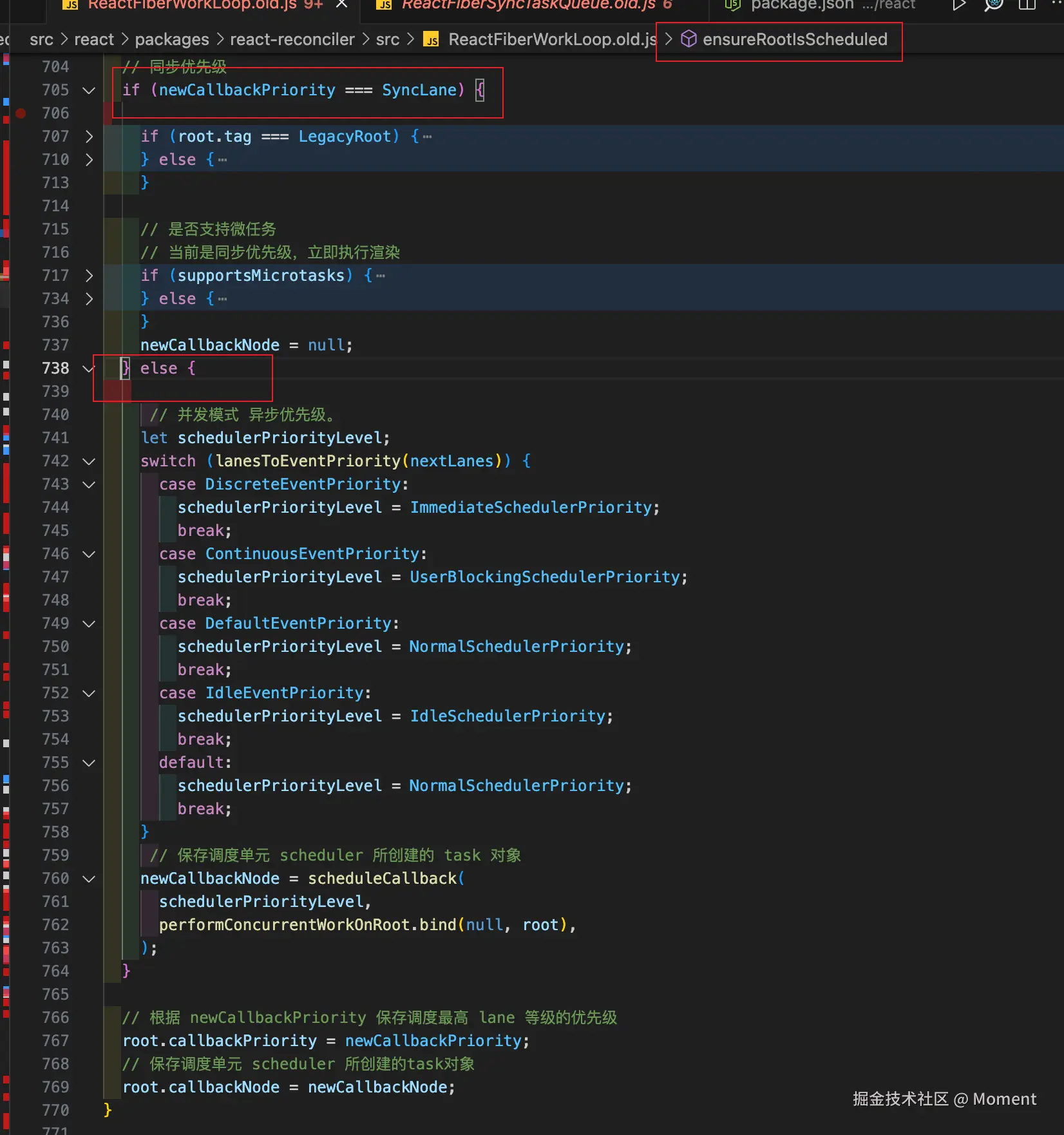Click the cube symbol icon beside ensureRootIsScheduled
The width and height of the screenshot is (1064, 1135).
689,39
